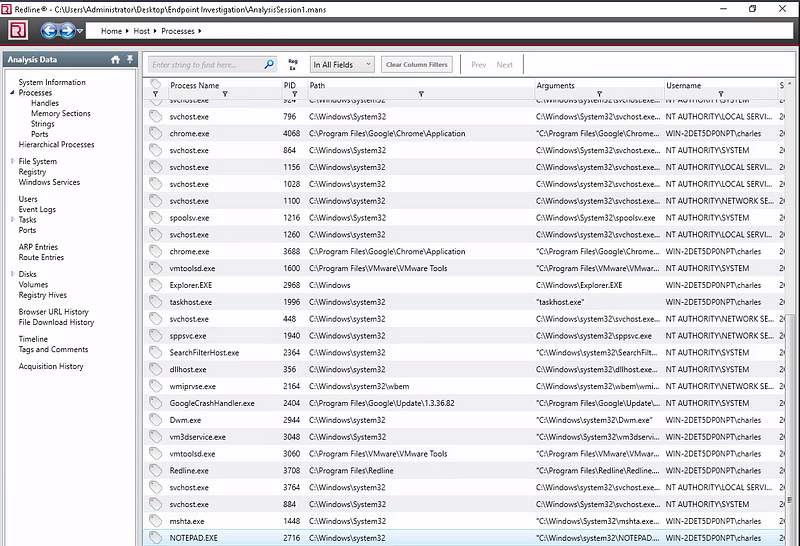Tag the Dwm.exe row
Screen dimensions: 800x546
[156, 419]
